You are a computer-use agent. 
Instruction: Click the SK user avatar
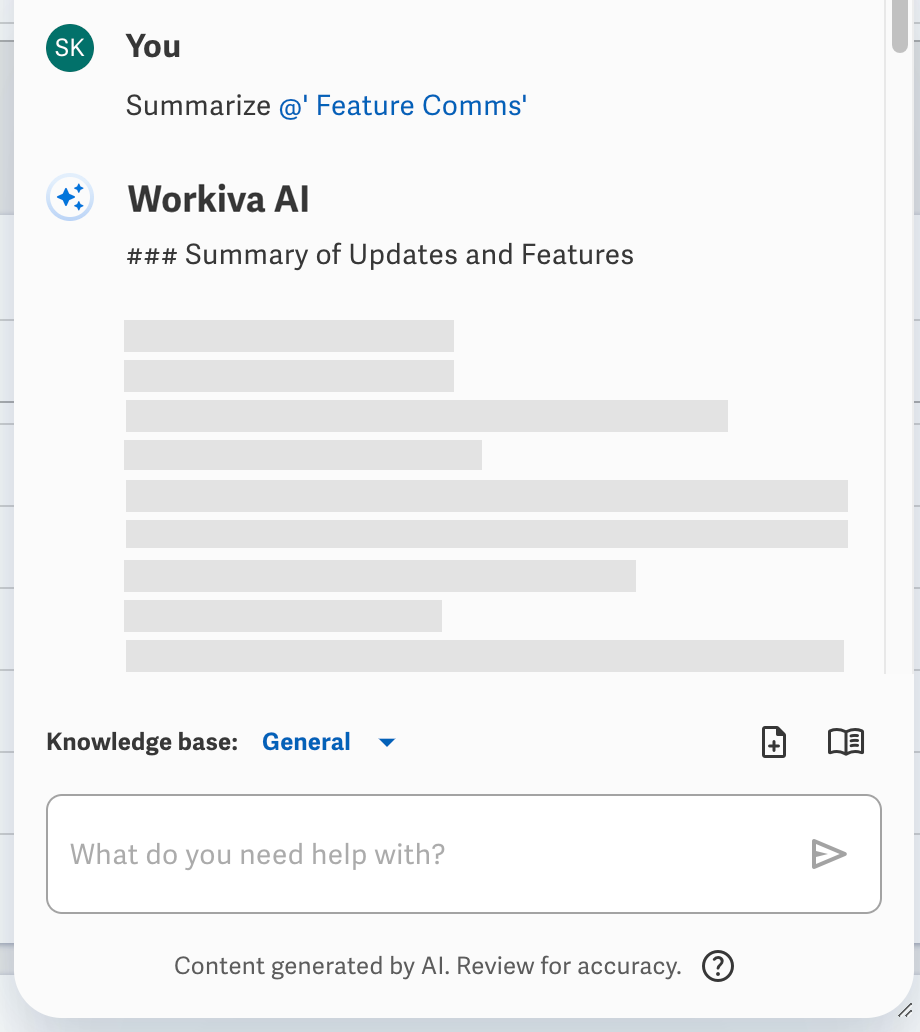[70, 48]
